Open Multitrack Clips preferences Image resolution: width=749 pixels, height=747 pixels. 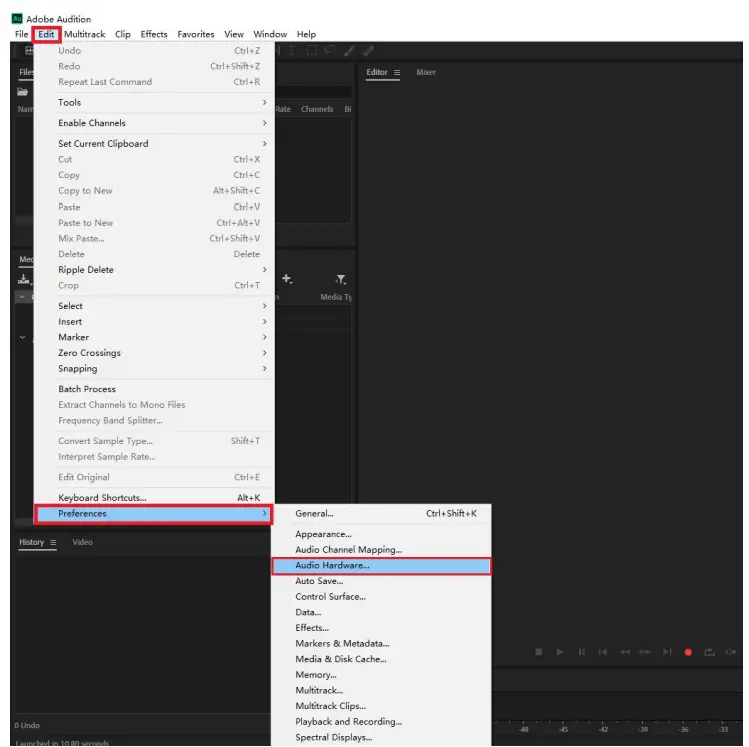click(381, 706)
